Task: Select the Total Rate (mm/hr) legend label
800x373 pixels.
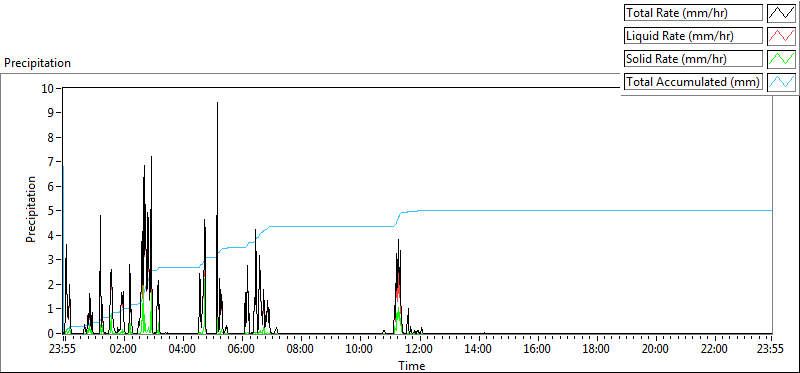Action: 693,13
